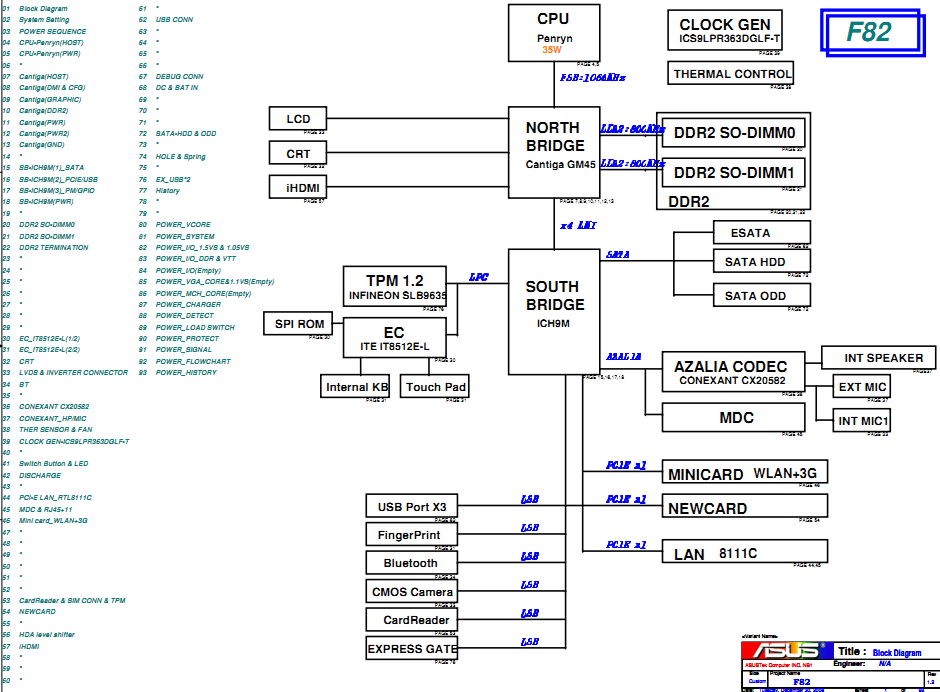Click index entry "42 DISCHARGE"
940x692 pixels.
tap(32, 476)
